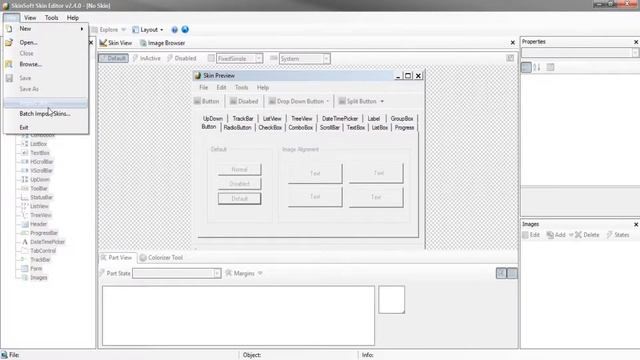This screenshot has height=360, width=640.
Task: Select the InActive form state button
Action: 147,58
